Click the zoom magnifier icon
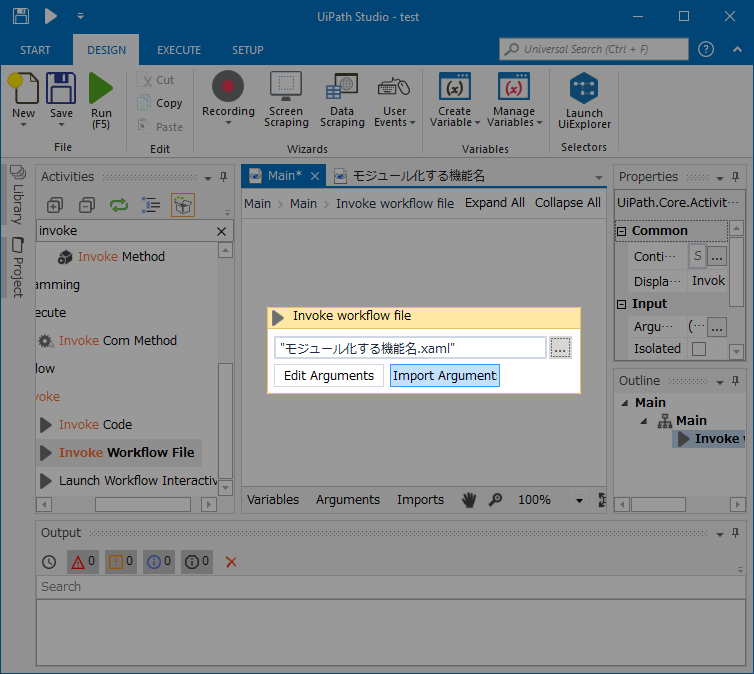Screen dimensions: 754x674 (x=495, y=500)
